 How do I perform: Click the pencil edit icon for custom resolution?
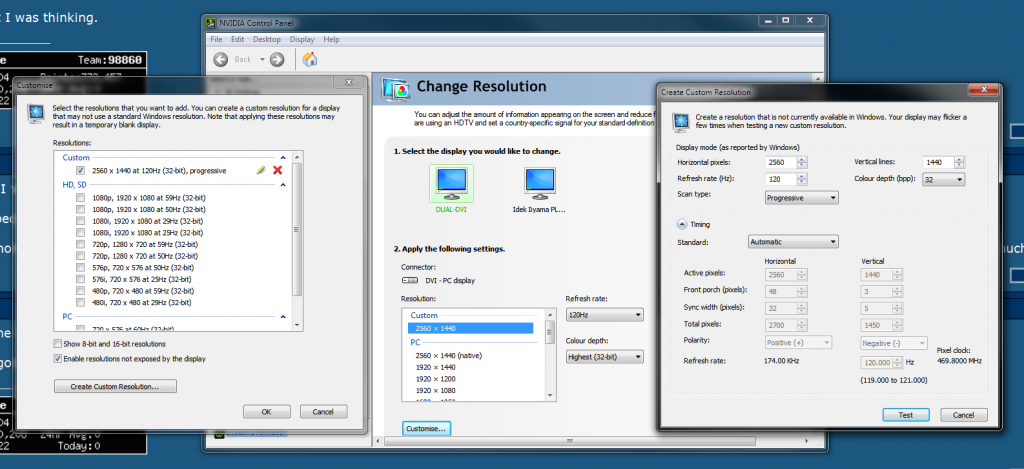coord(262,171)
